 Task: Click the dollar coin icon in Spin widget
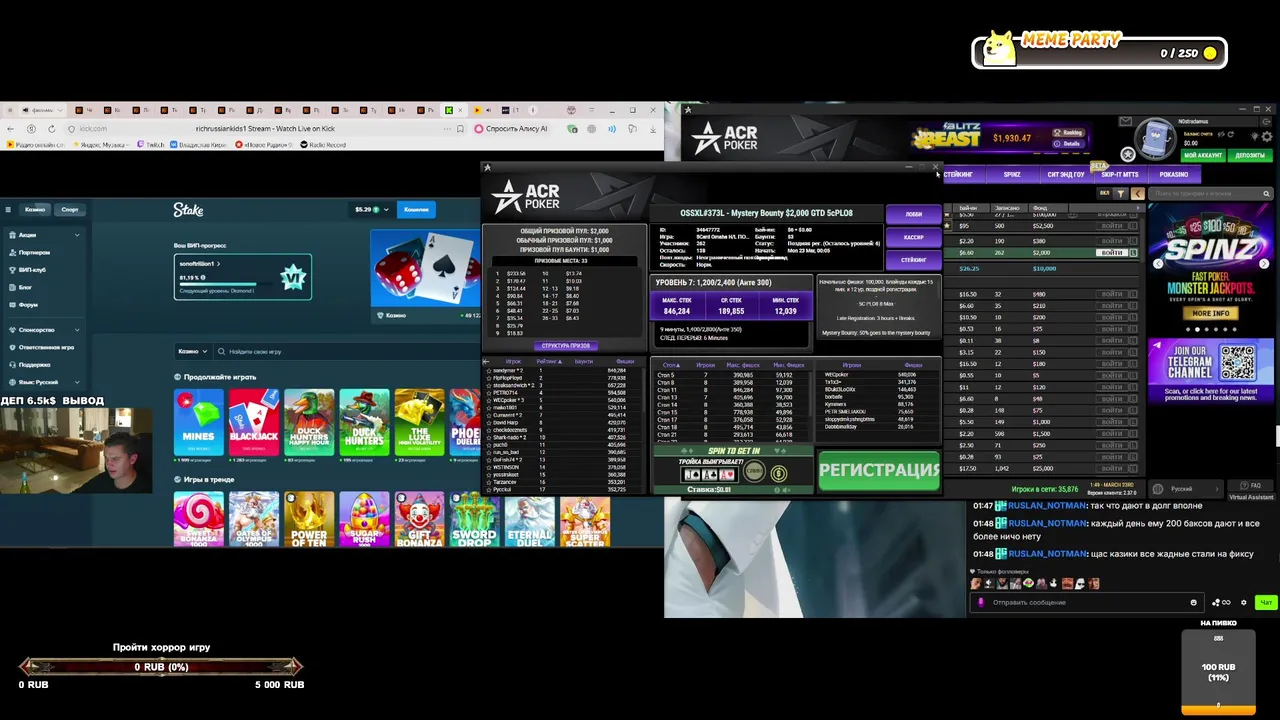[779, 474]
